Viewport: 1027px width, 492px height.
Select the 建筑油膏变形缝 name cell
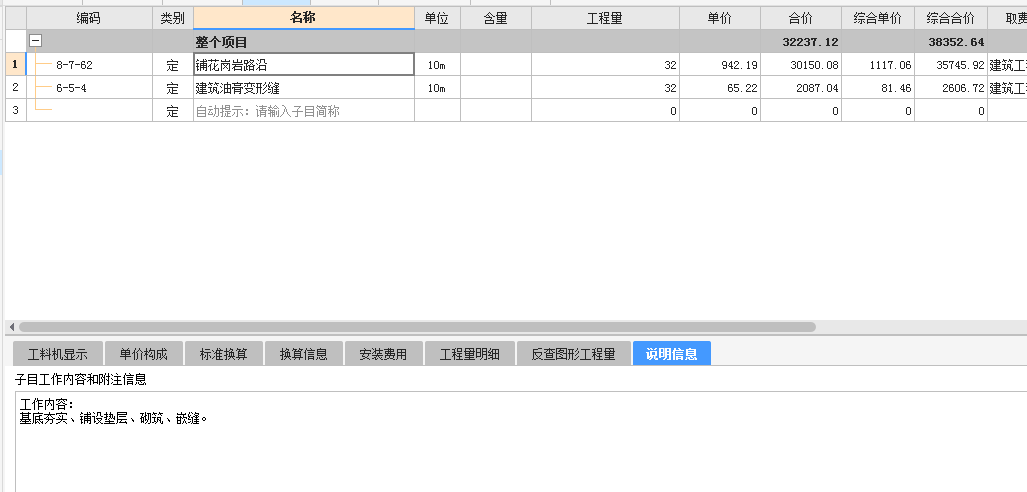304,88
